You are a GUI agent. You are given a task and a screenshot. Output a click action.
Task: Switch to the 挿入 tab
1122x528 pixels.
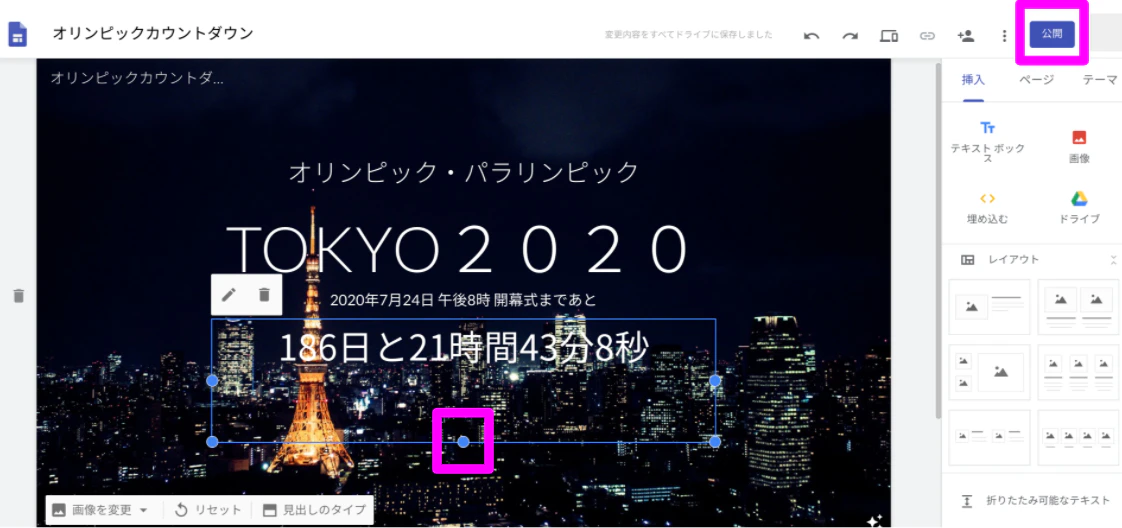pos(973,79)
